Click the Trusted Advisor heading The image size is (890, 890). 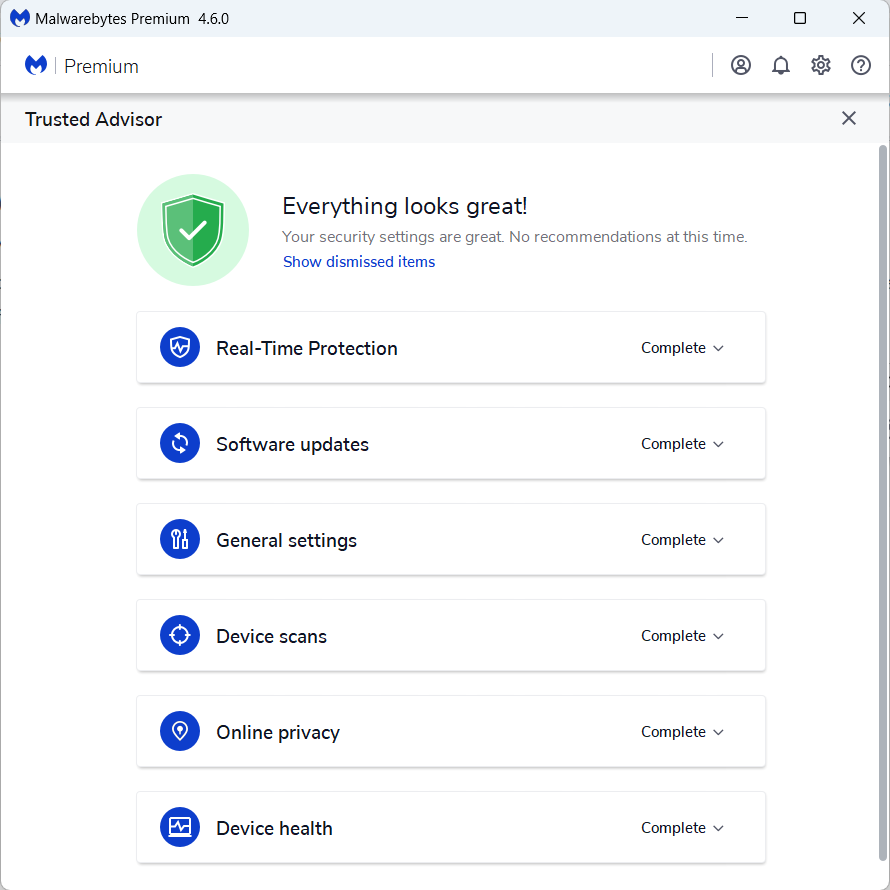(x=93, y=119)
